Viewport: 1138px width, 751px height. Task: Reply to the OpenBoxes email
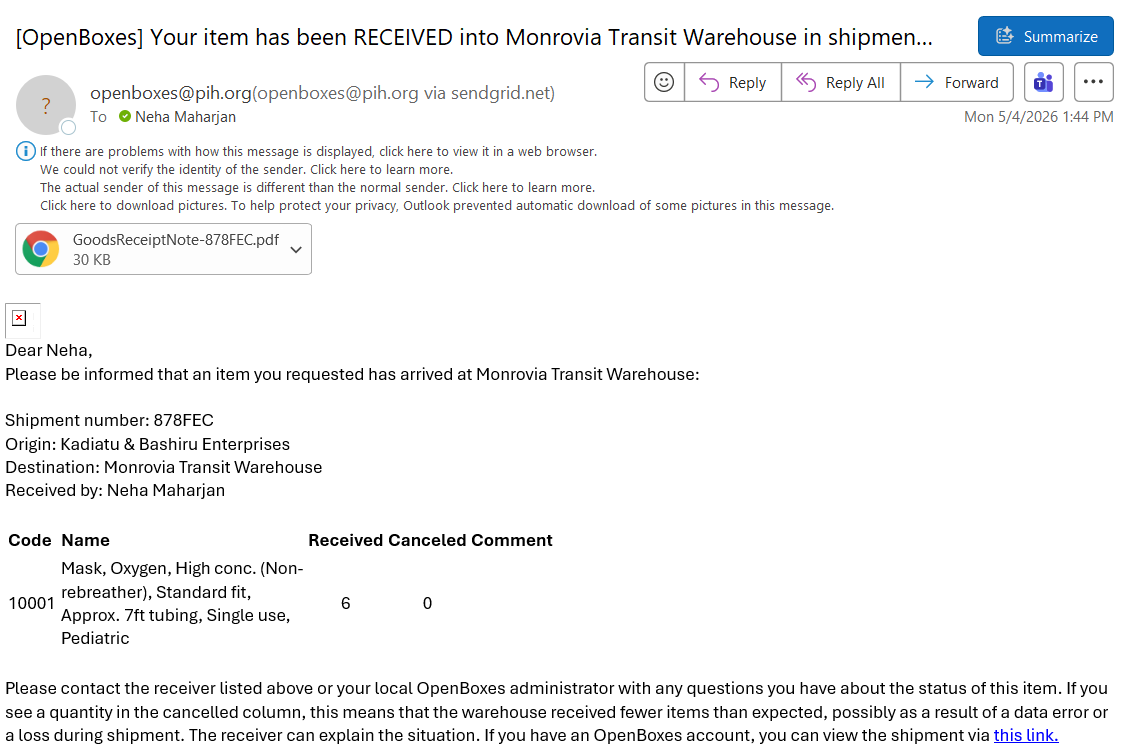point(733,83)
